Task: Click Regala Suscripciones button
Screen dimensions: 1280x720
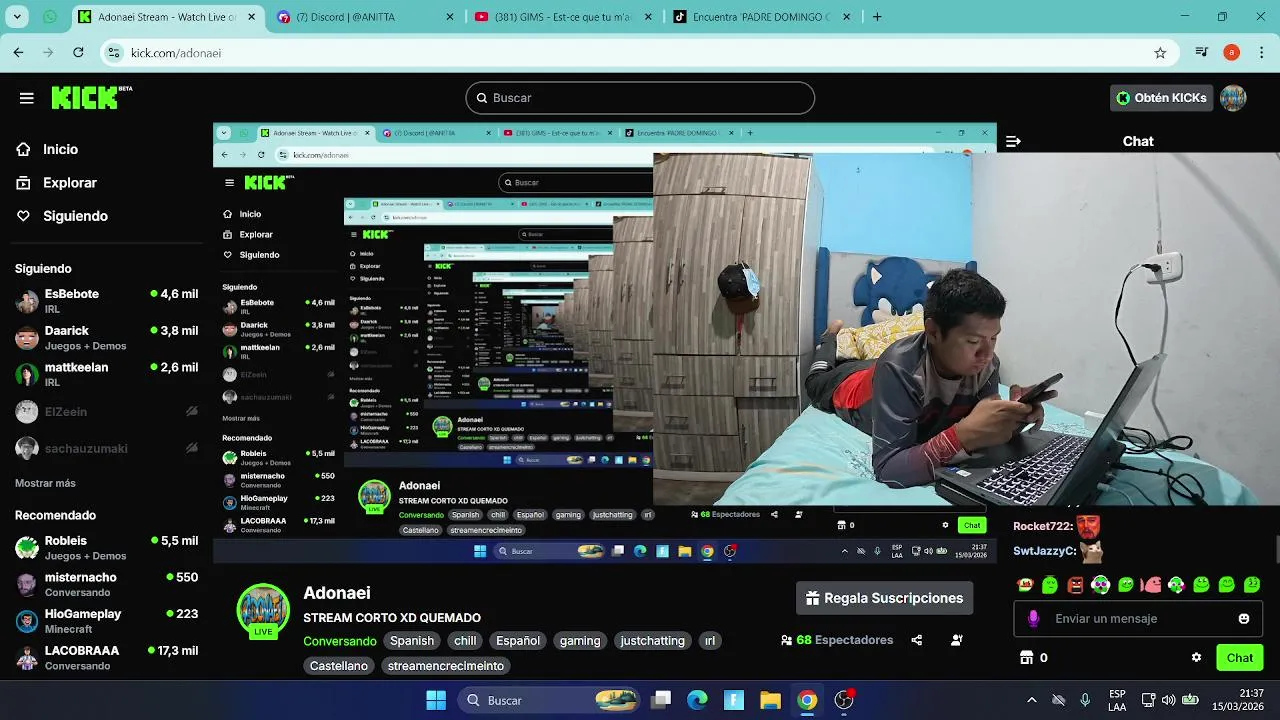Action: coord(885,598)
